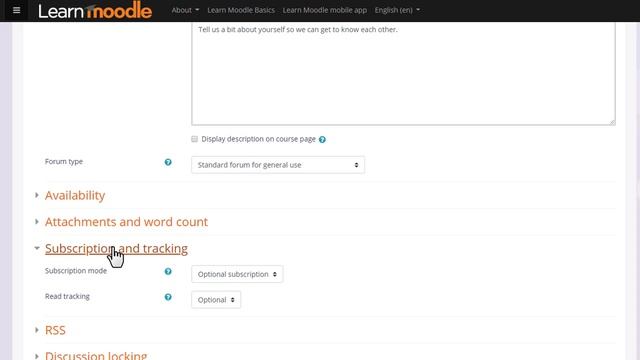Click the description box resize handle

(x=612, y=122)
